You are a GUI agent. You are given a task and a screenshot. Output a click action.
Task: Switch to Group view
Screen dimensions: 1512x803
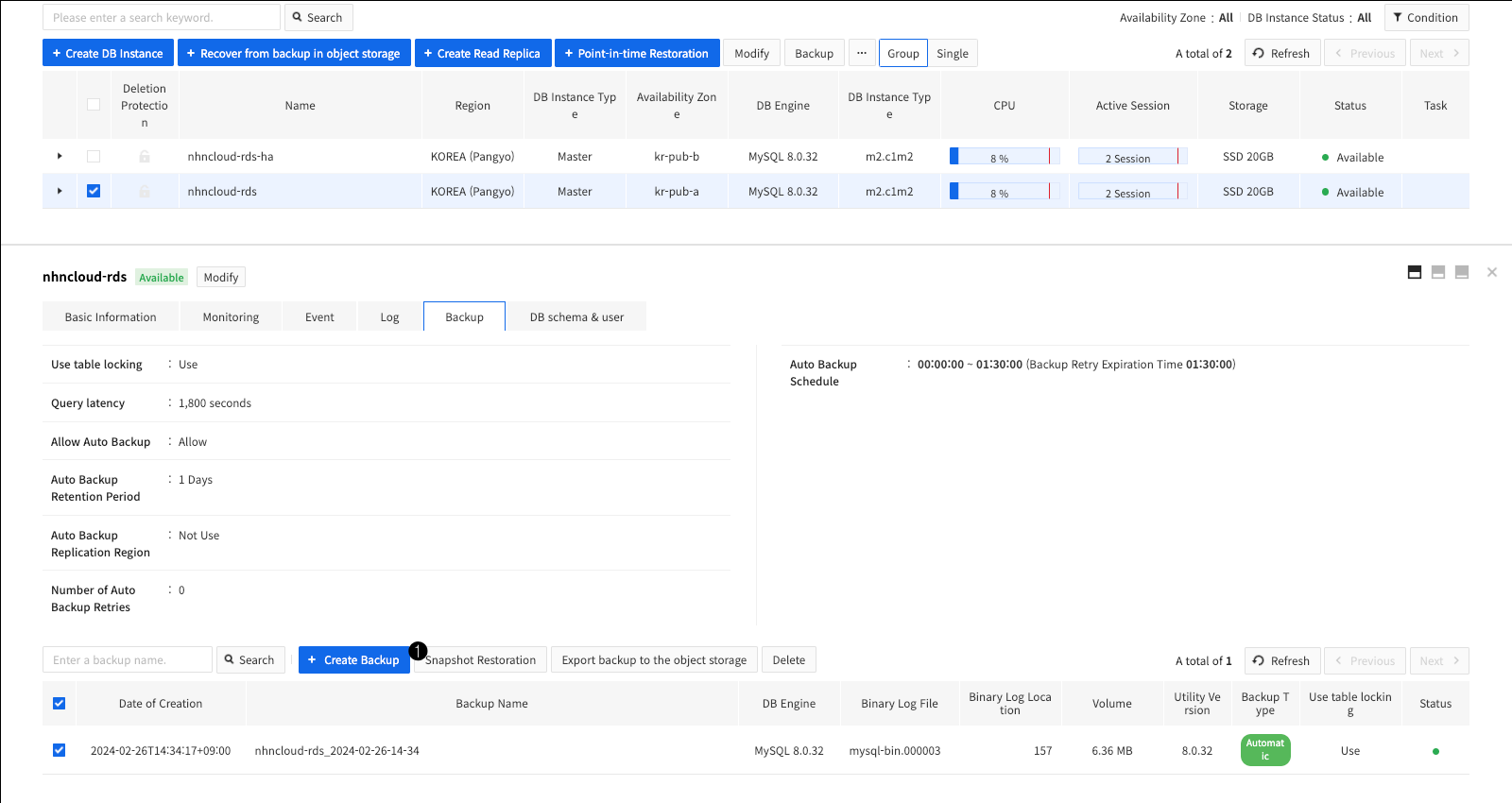(903, 53)
